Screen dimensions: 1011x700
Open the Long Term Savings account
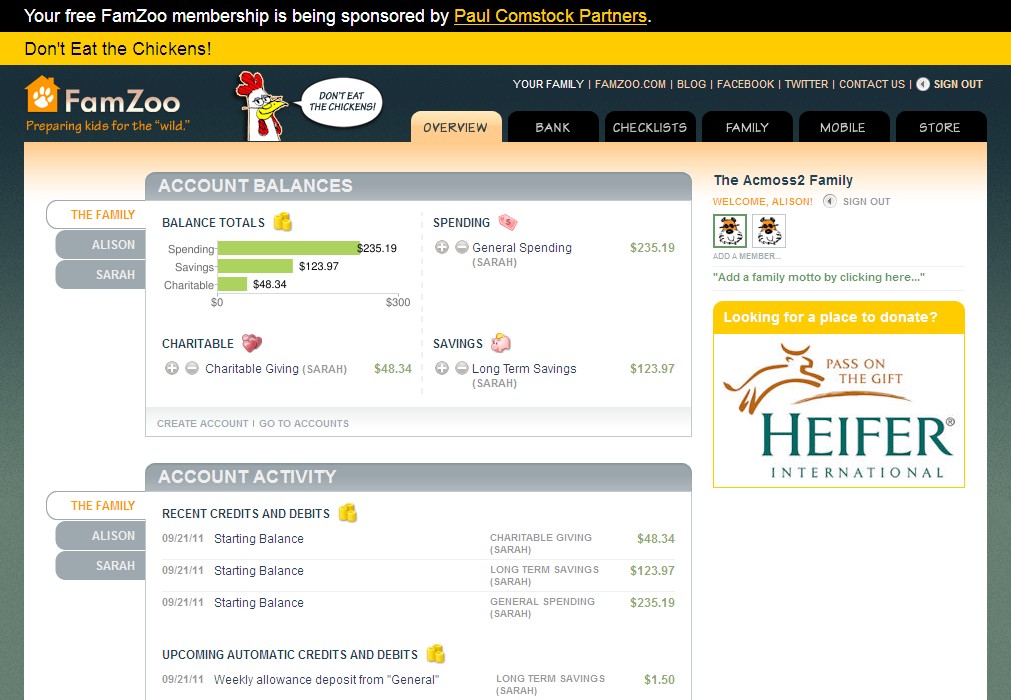[x=524, y=369]
